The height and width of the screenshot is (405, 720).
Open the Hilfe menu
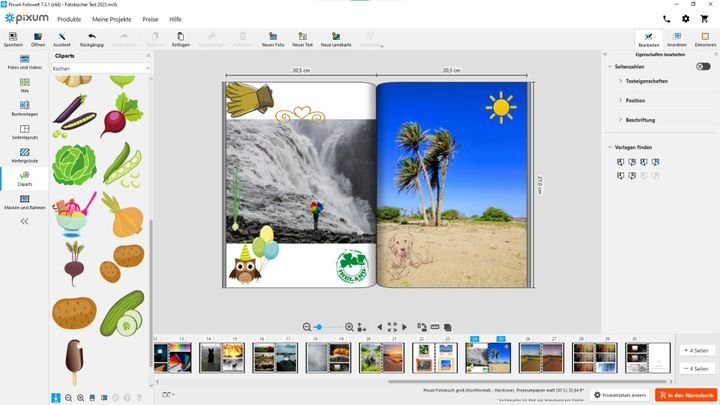tap(175, 19)
